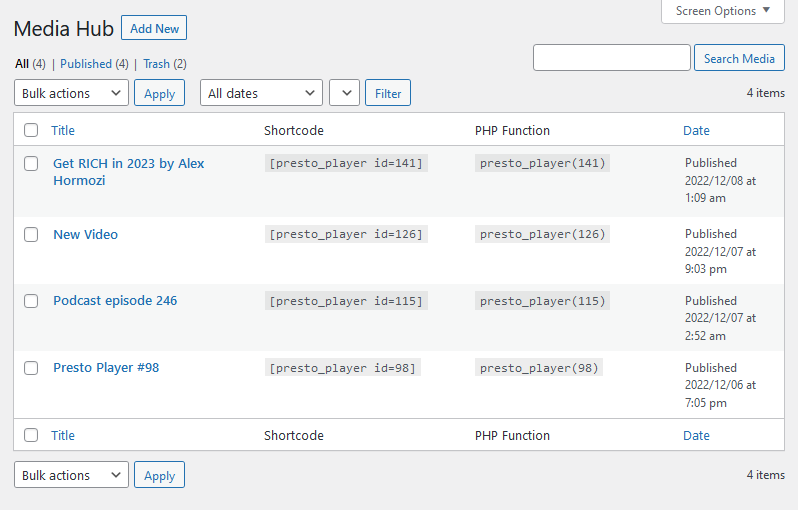
Task: Focus the media search input field
Action: [x=611, y=58]
